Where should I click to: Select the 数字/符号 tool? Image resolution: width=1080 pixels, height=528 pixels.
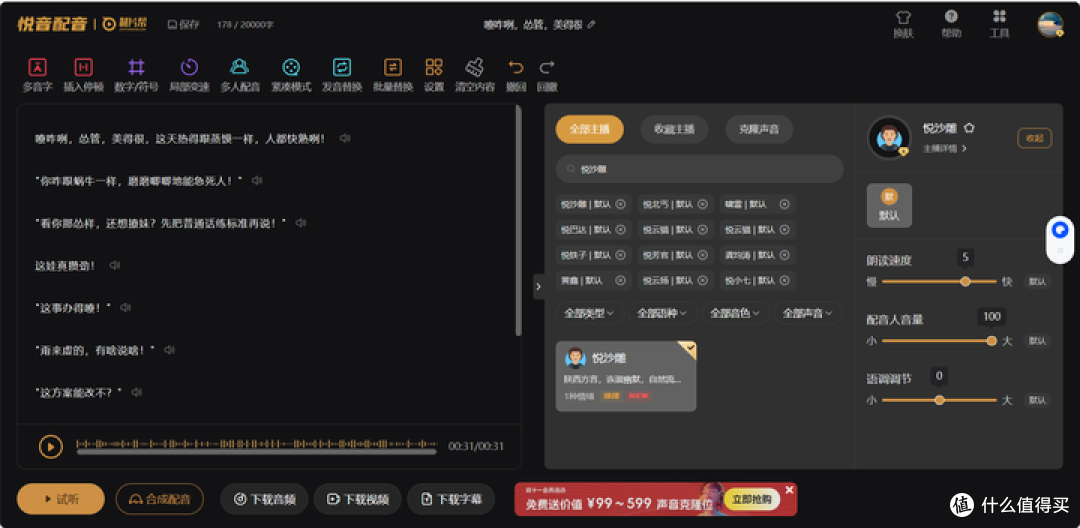136,75
